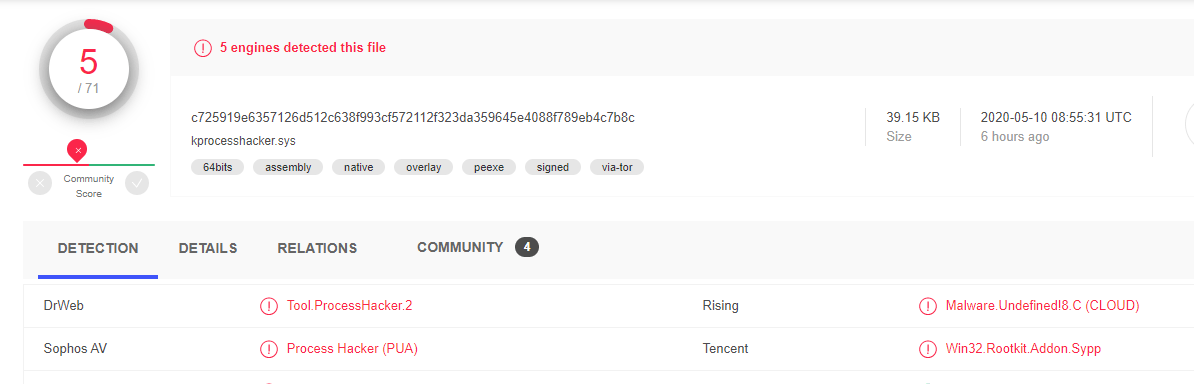Click the file hash c725919e6357126d...
1194x384 pixels.
pos(413,117)
